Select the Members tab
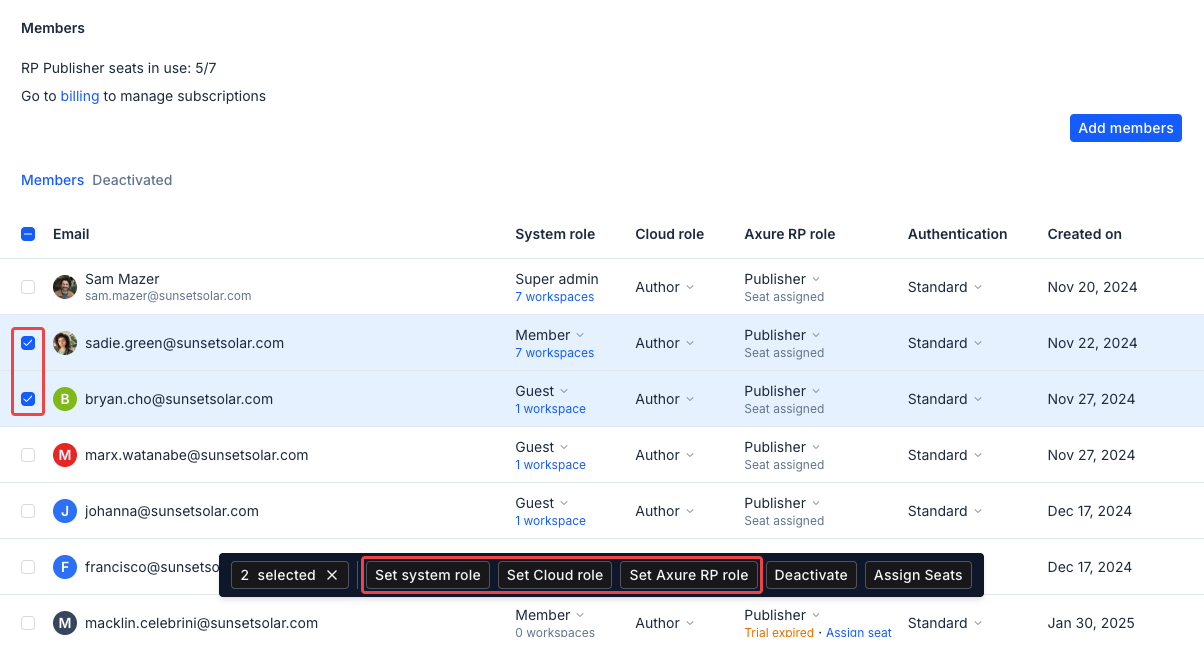This screenshot has height=649, width=1204. 52,180
